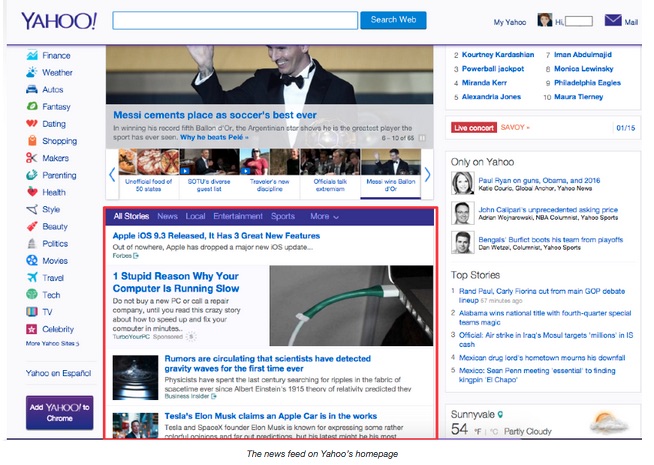Go to next carousel thumbnails arrow

pos(428,174)
